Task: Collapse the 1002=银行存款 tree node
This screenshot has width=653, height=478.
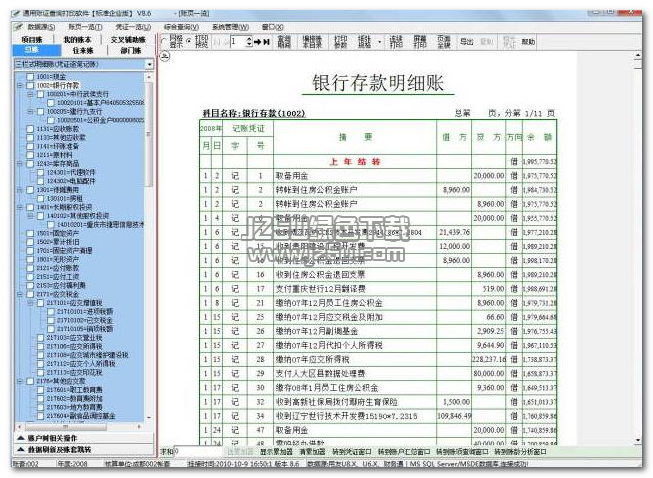Action: coord(20,85)
